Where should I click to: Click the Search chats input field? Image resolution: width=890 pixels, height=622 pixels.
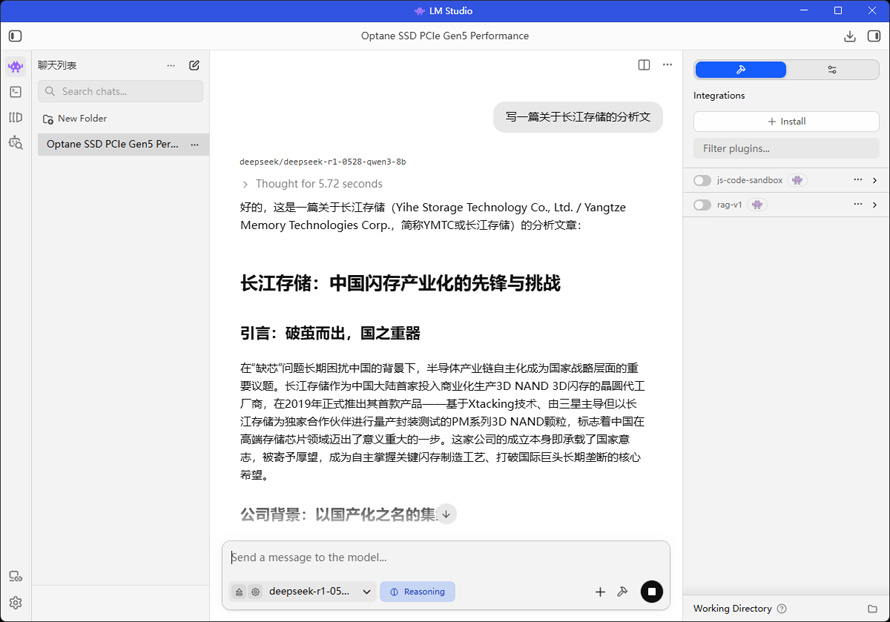click(121, 91)
